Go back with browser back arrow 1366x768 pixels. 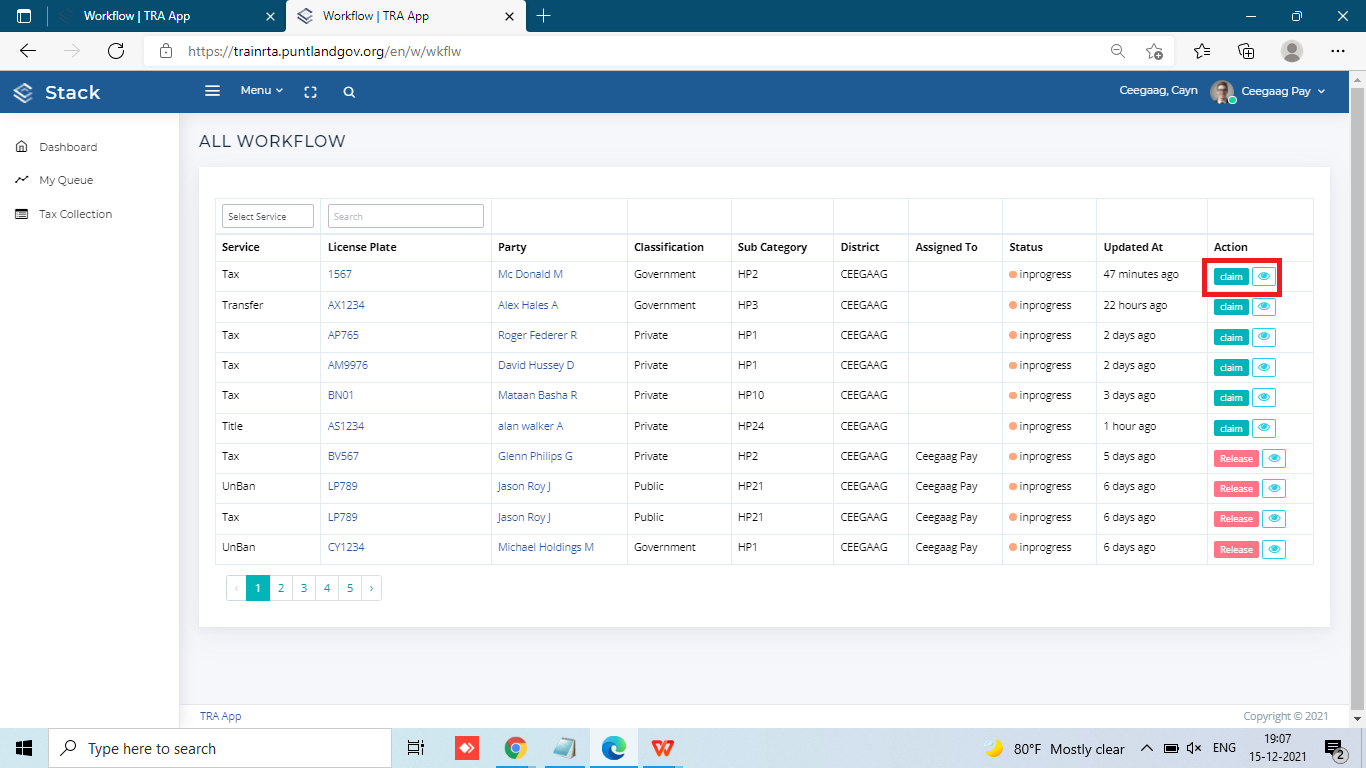(x=28, y=51)
